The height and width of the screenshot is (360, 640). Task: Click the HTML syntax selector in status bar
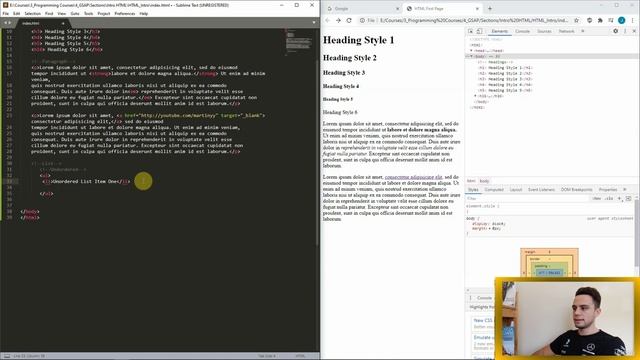300,356
